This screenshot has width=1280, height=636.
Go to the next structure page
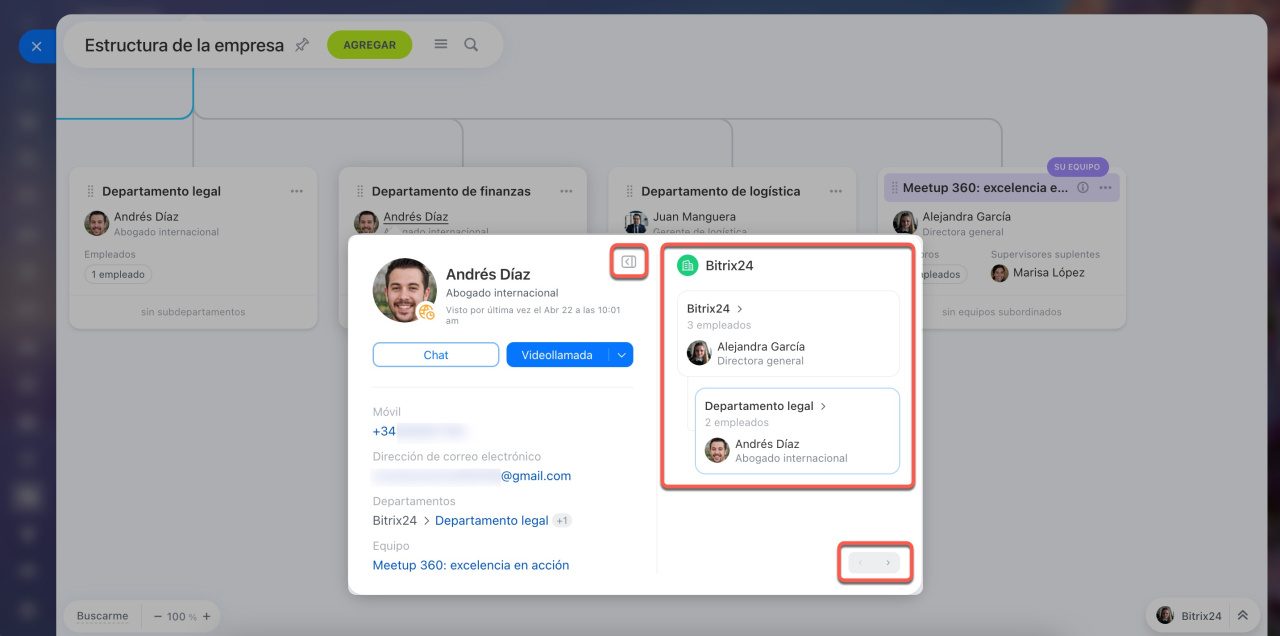(887, 563)
